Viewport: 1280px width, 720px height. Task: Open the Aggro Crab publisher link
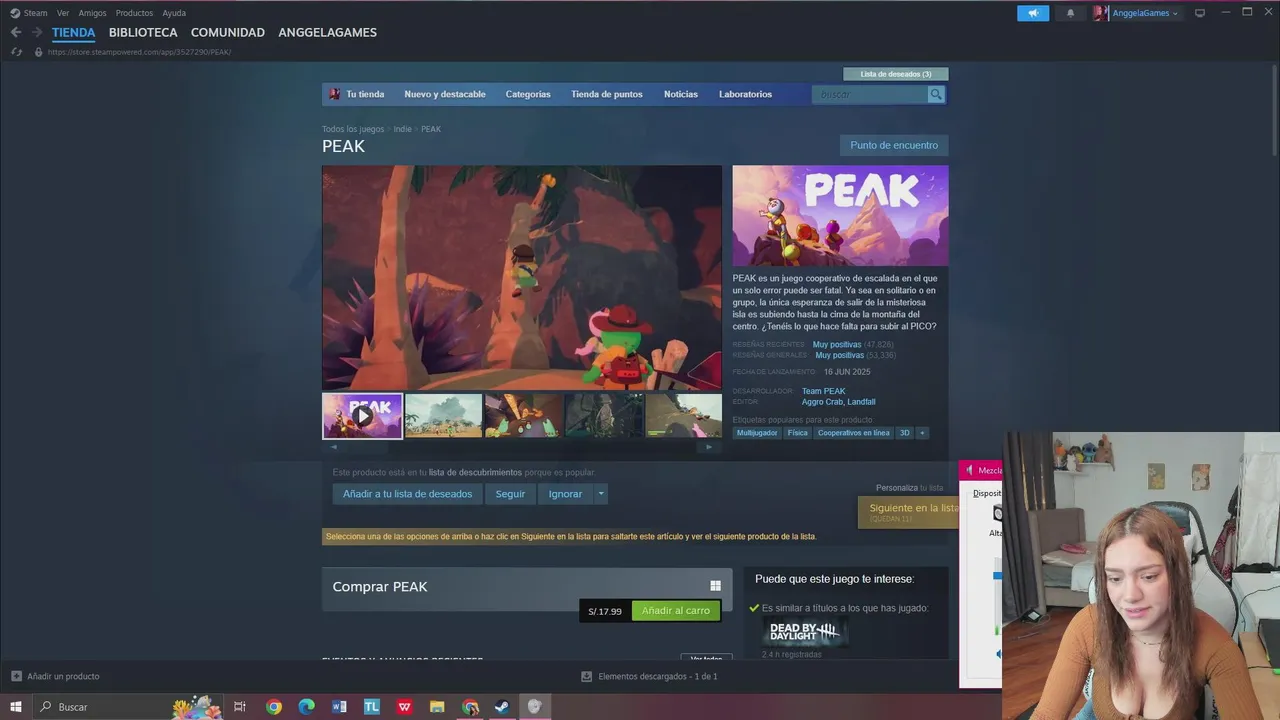click(x=822, y=402)
